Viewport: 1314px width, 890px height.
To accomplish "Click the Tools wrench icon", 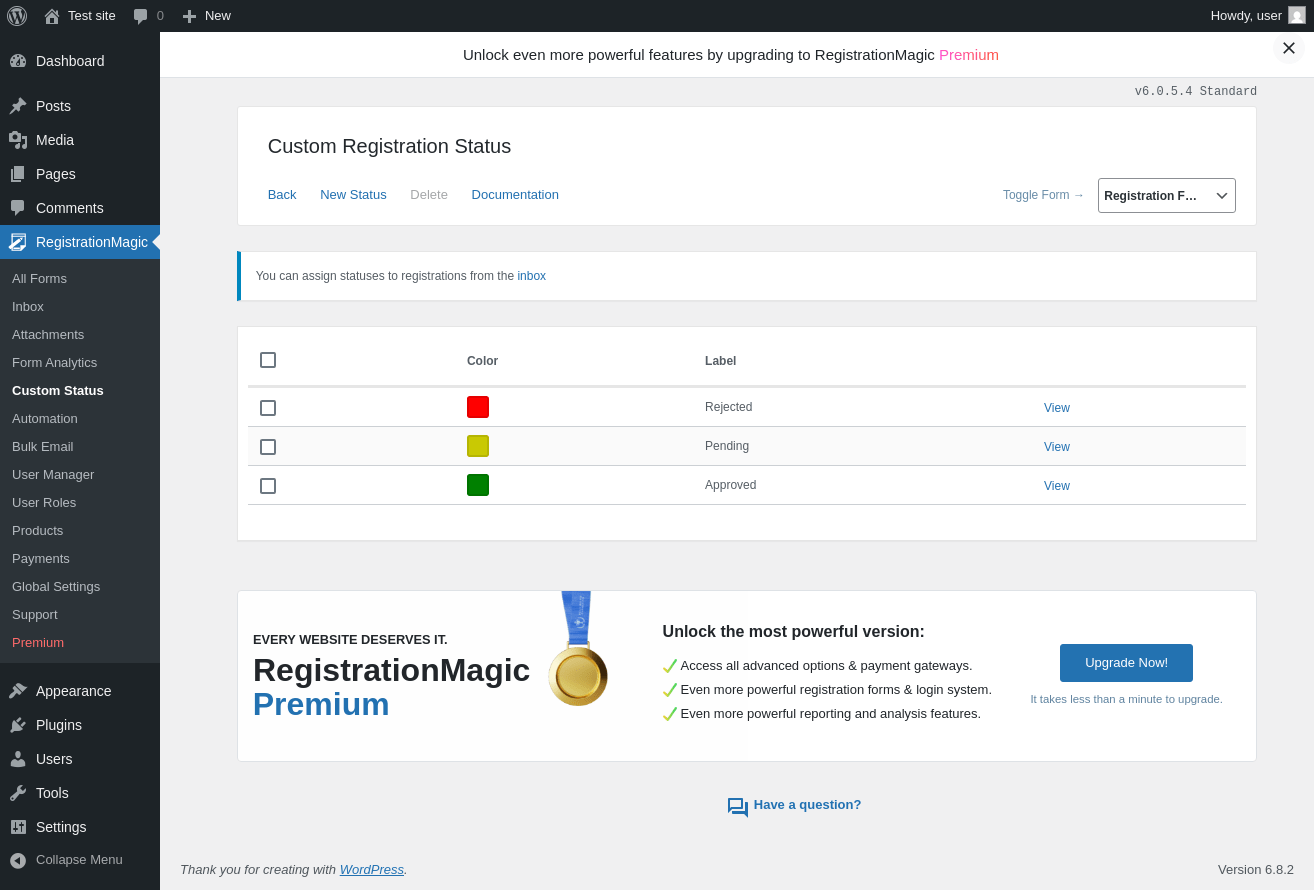I will 18,793.
